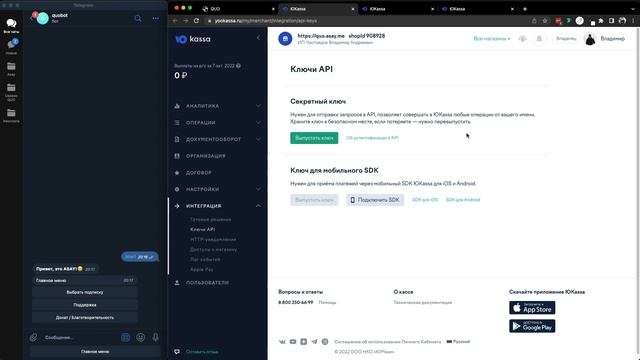Screen dimensions: 640x360
Task: Expand the Настройки sidebar section
Action: (x=217, y=189)
